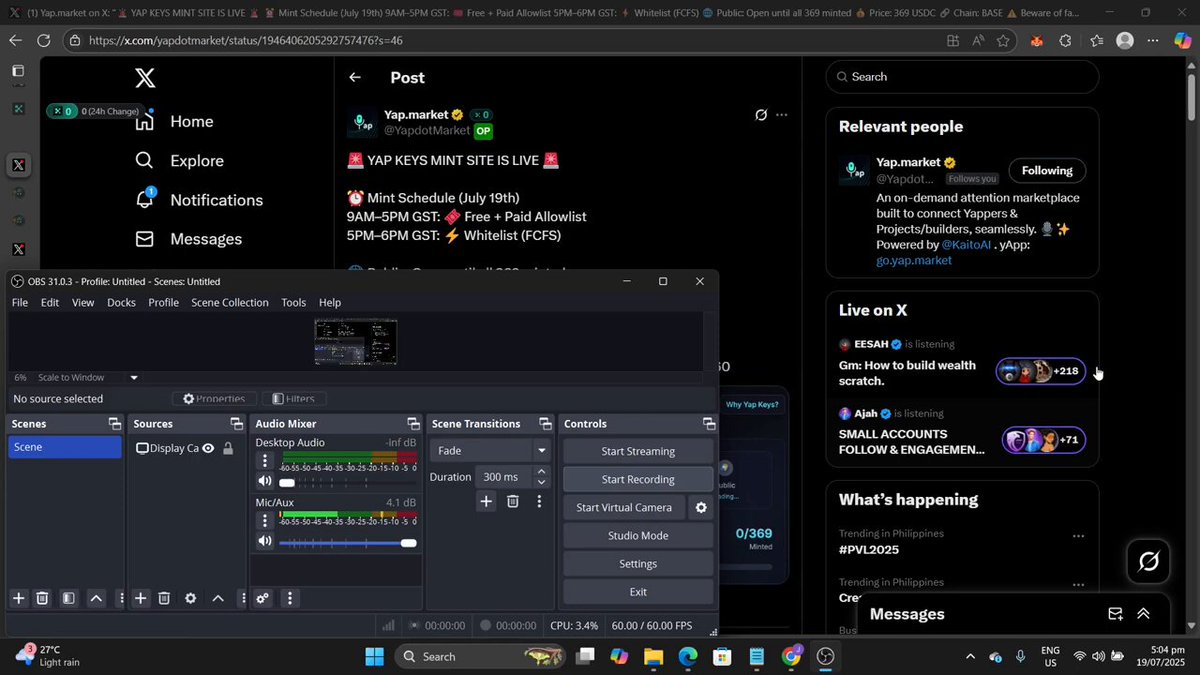Open source properties gear in Sources panel
This screenshot has height=675, width=1200.
pos(190,598)
